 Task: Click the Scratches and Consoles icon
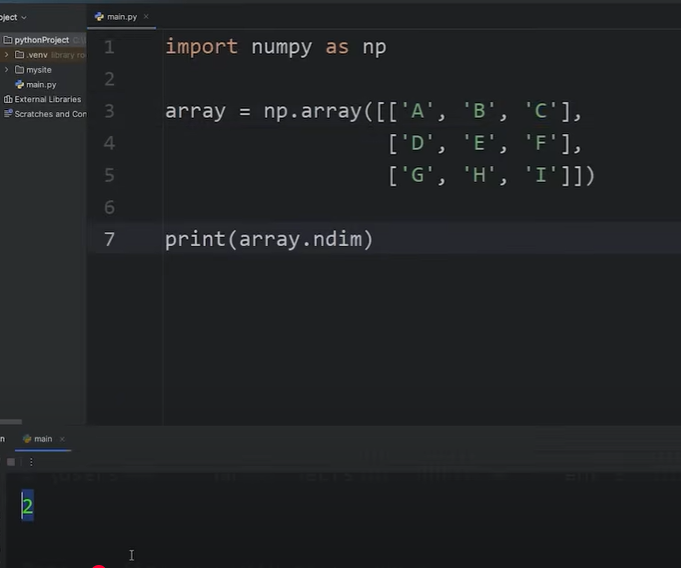tap(7, 114)
